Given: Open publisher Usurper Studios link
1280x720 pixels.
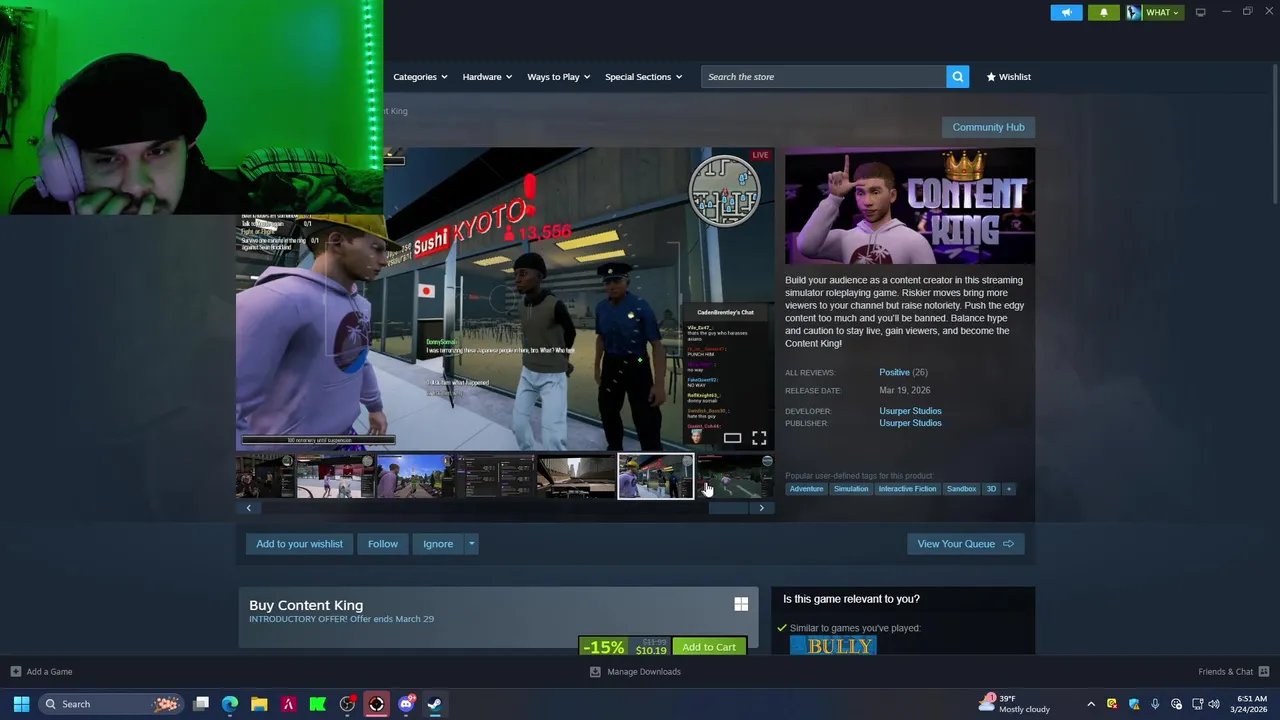Looking at the screenshot, I should pos(910,423).
